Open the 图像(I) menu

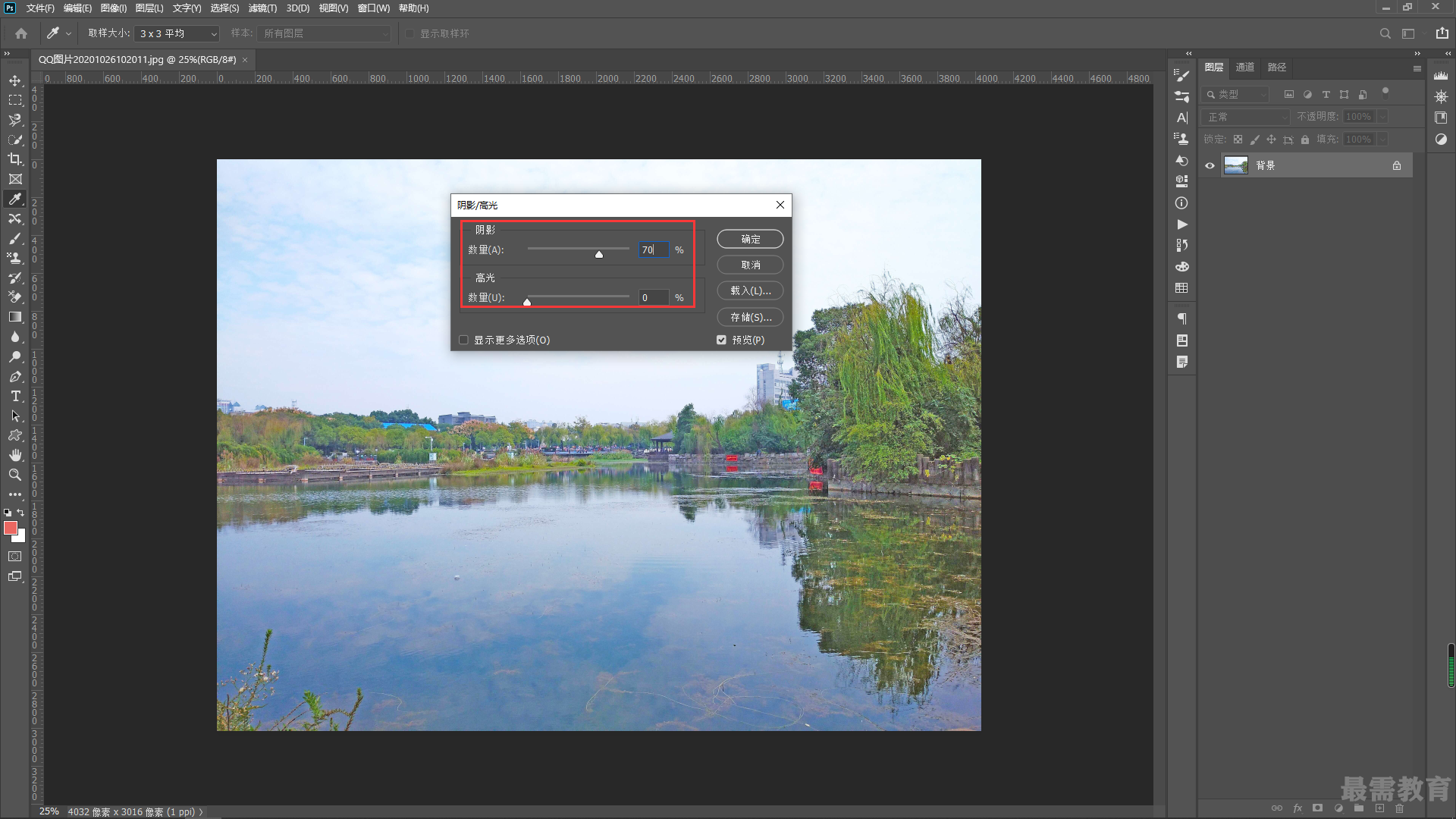tap(114, 8)
